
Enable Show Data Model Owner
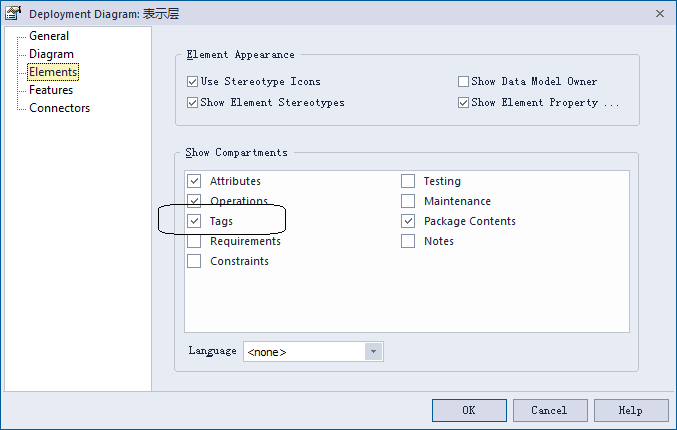[x=463, y=81]
